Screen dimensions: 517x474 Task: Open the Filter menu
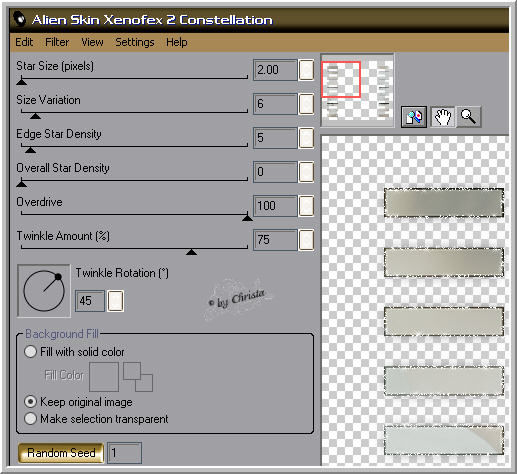click(57, 42)
